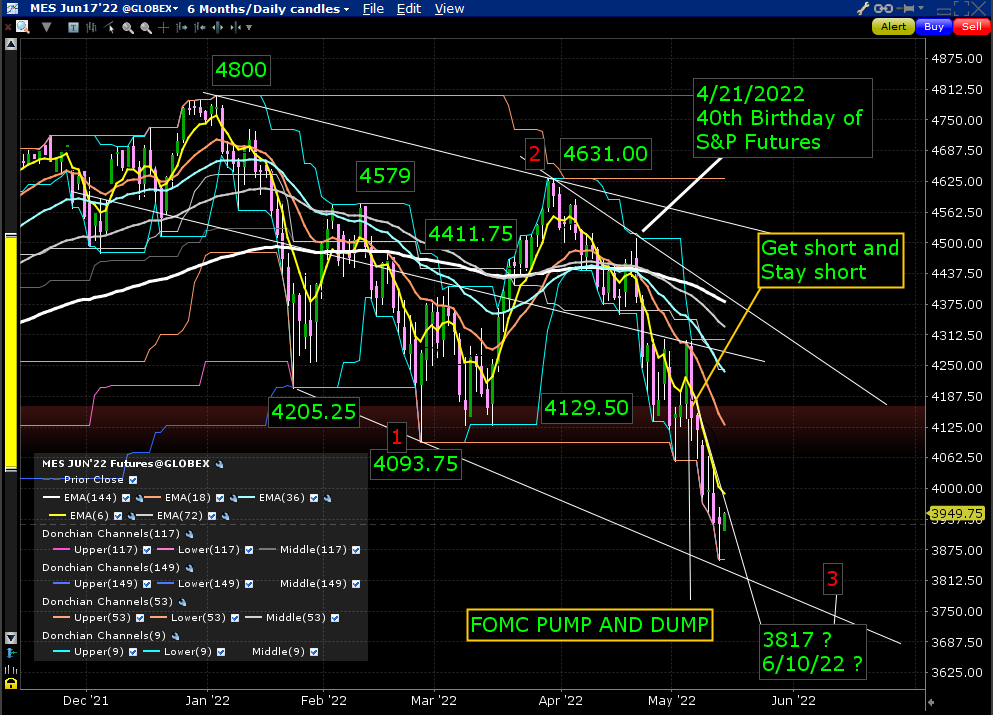Click the first zoom magnifier in the toolbar

click(x=128, y=27)
